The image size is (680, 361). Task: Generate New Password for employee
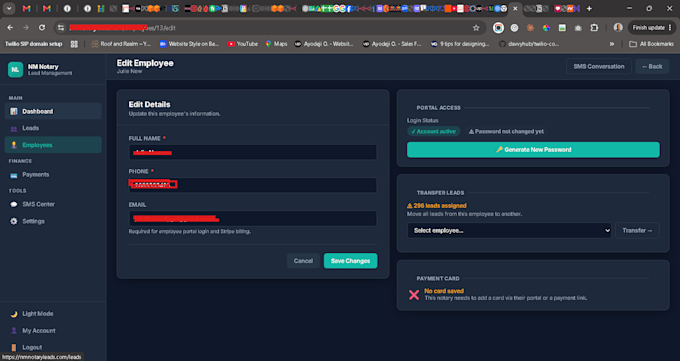[533, 150]
